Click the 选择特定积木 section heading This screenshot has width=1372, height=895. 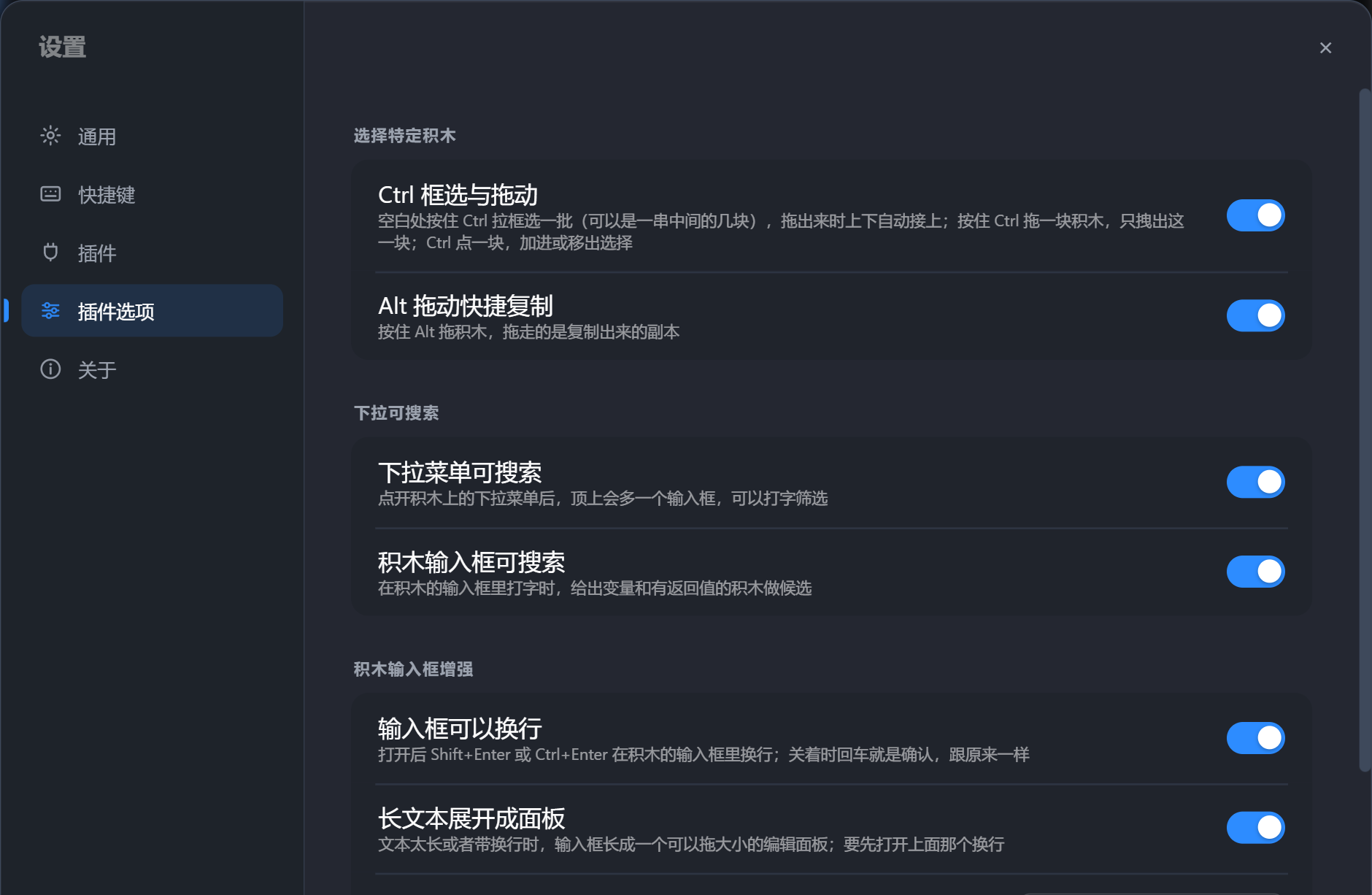pos(405,136)
